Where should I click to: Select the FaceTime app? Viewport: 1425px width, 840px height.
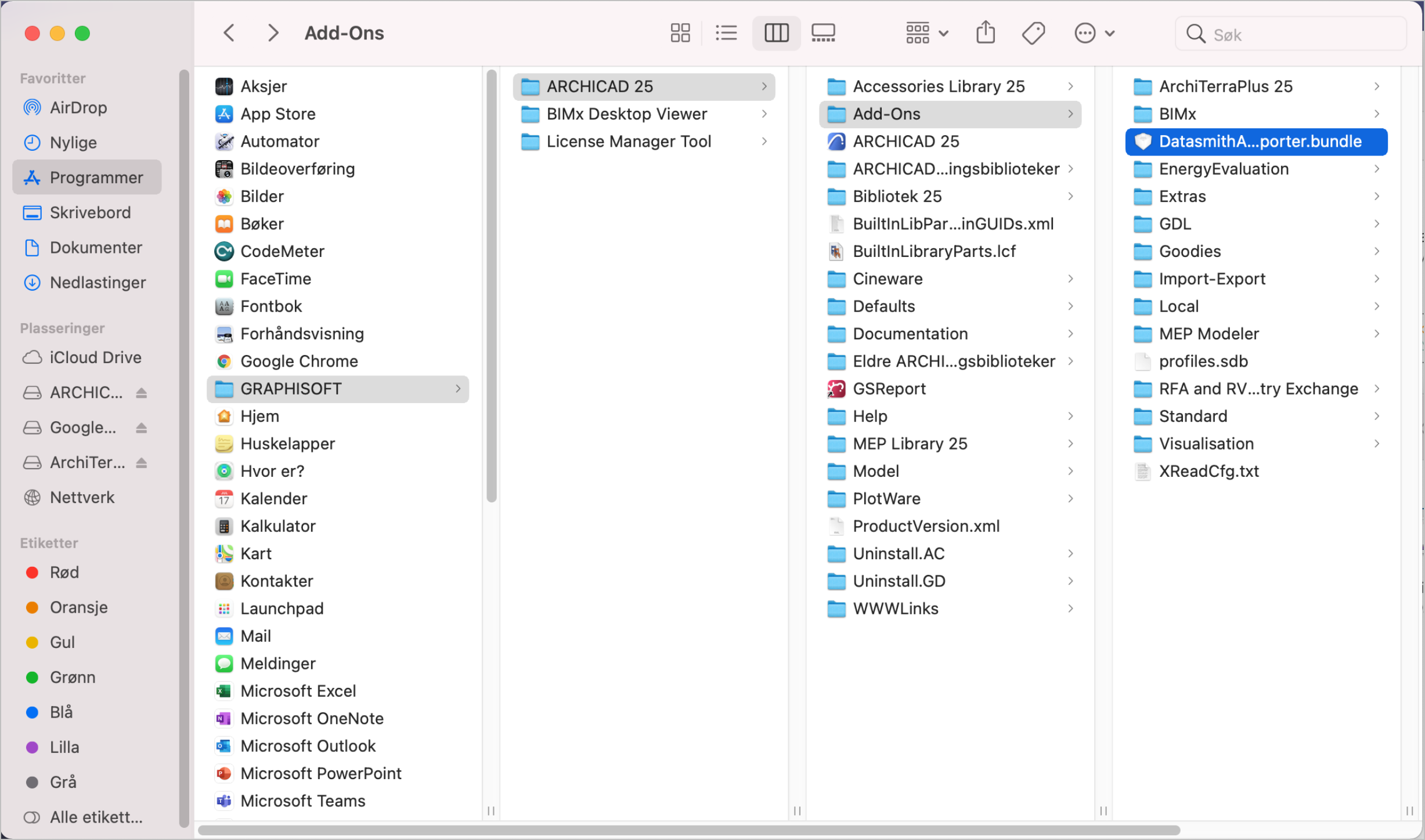tap(338, 278)
